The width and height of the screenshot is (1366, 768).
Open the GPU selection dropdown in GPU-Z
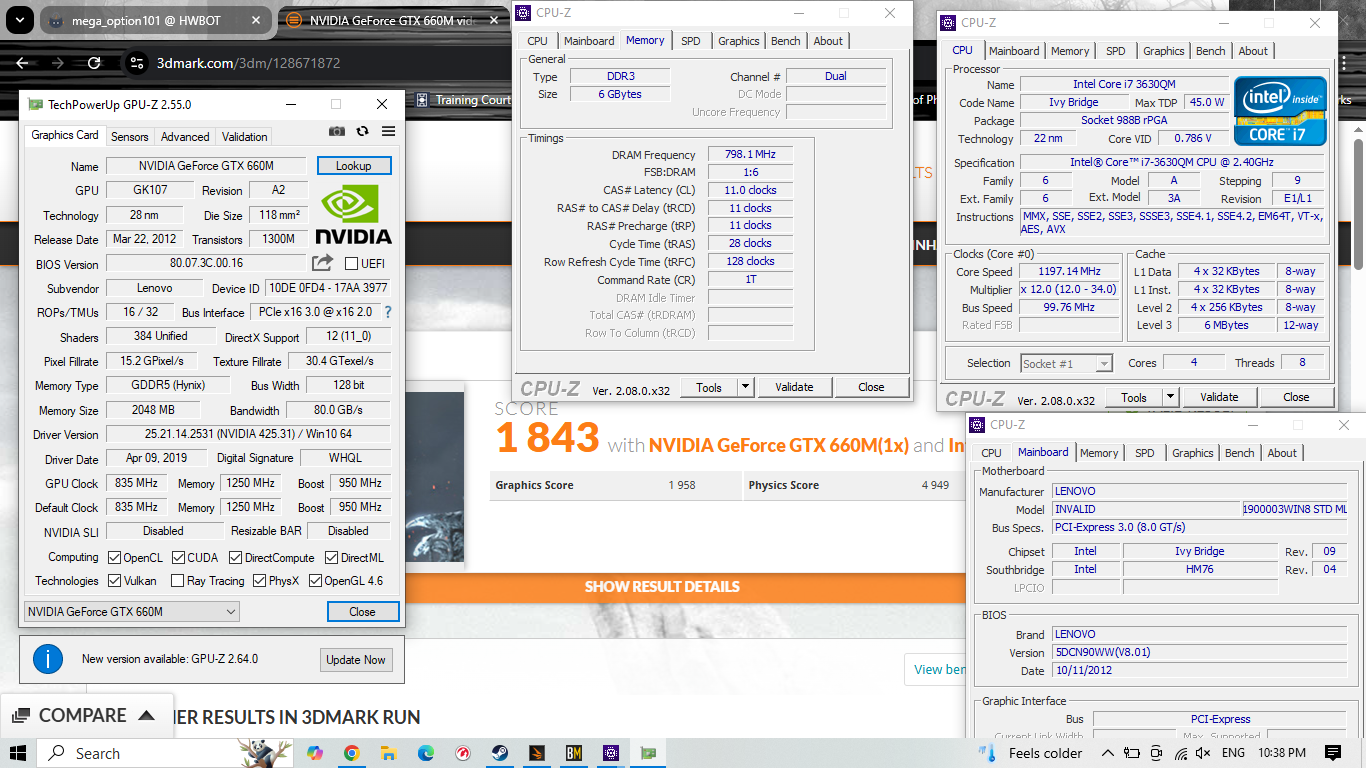coord(131,611)
